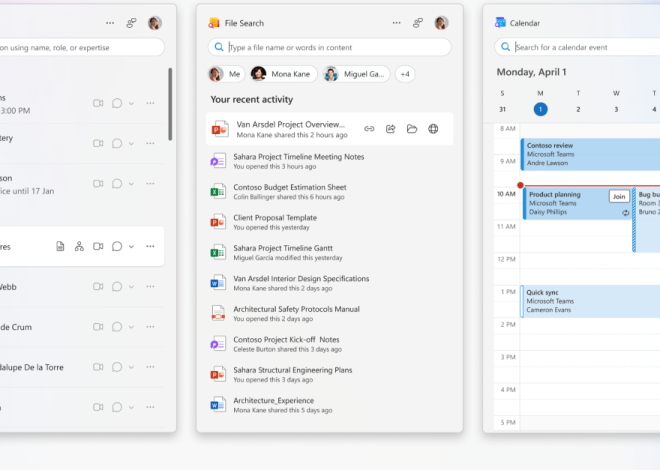Open Client Proposal Template

[330, 222]
